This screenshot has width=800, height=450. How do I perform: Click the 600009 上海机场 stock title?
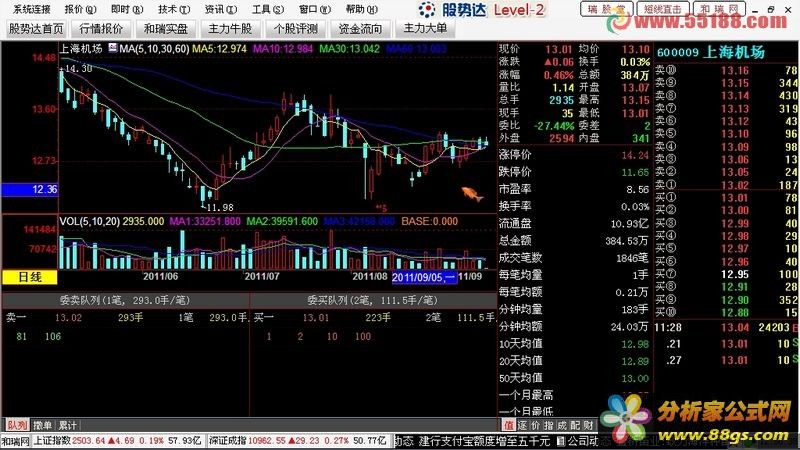coord(711,52)
